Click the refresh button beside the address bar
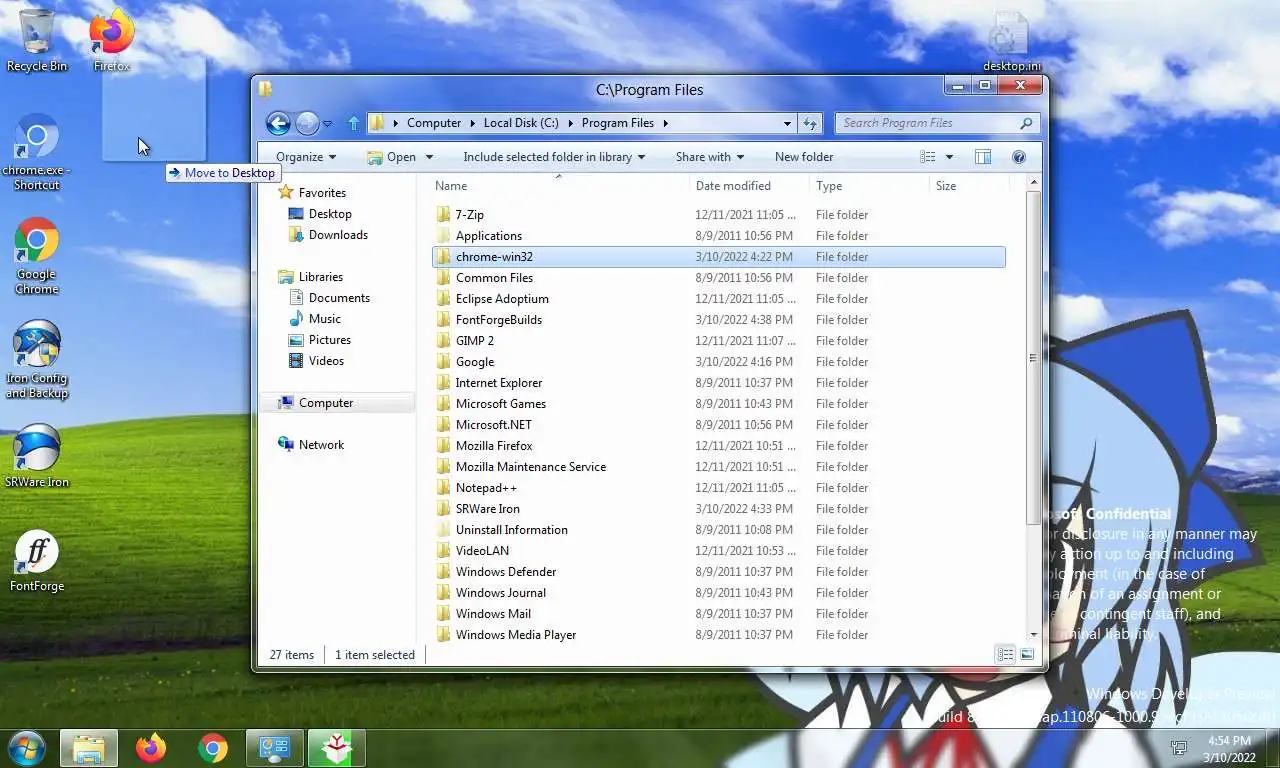This screenshot has width=1280, height=768. click(x=810, y=123)
